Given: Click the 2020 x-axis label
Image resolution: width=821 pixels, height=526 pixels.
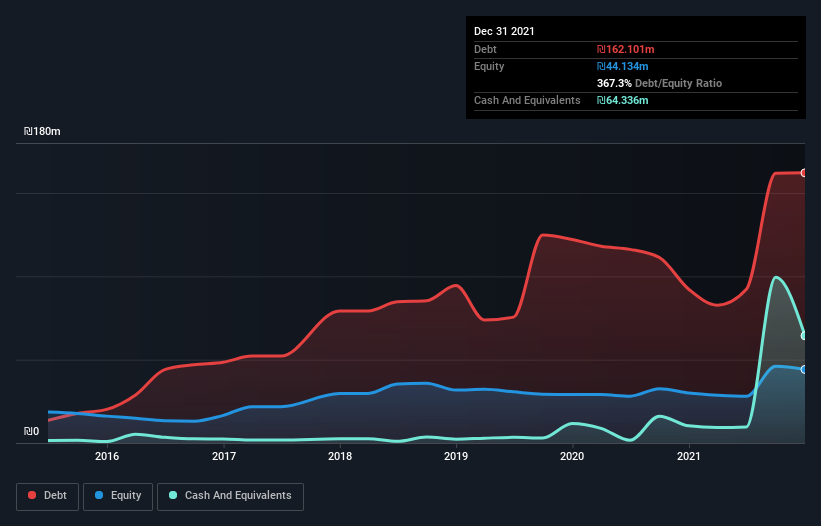Looking at the screenshot, I should tap(572, 456).
